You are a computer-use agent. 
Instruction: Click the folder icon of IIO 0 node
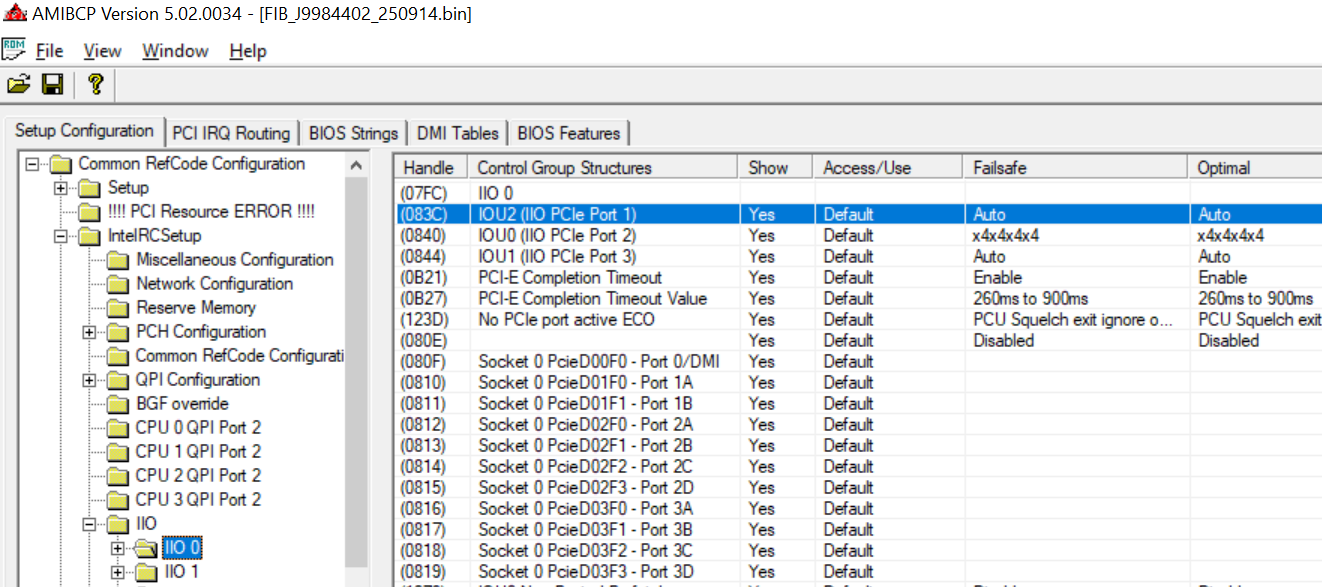pyautogui.click(x=146, y=548)
